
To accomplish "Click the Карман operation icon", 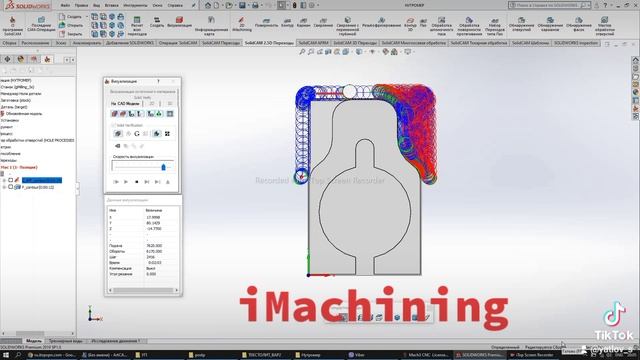I will [x=303, y=22].
